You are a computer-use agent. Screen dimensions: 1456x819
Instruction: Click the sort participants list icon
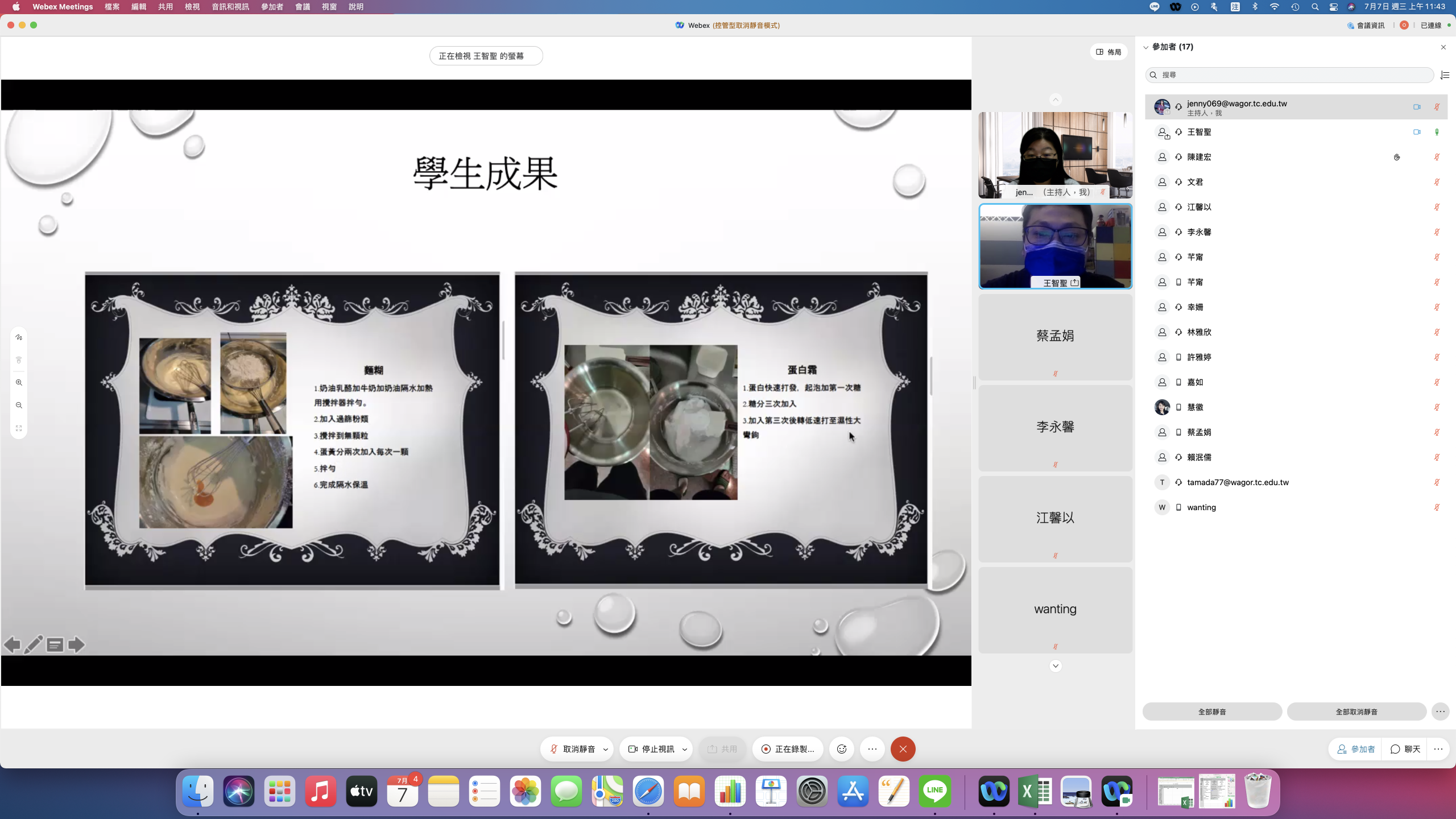click(x=1445, y=75)
